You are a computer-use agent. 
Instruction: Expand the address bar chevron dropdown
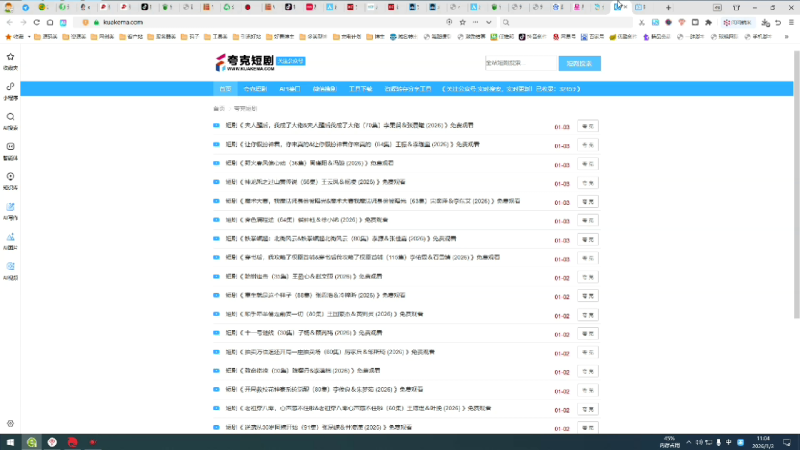[489, 22]
